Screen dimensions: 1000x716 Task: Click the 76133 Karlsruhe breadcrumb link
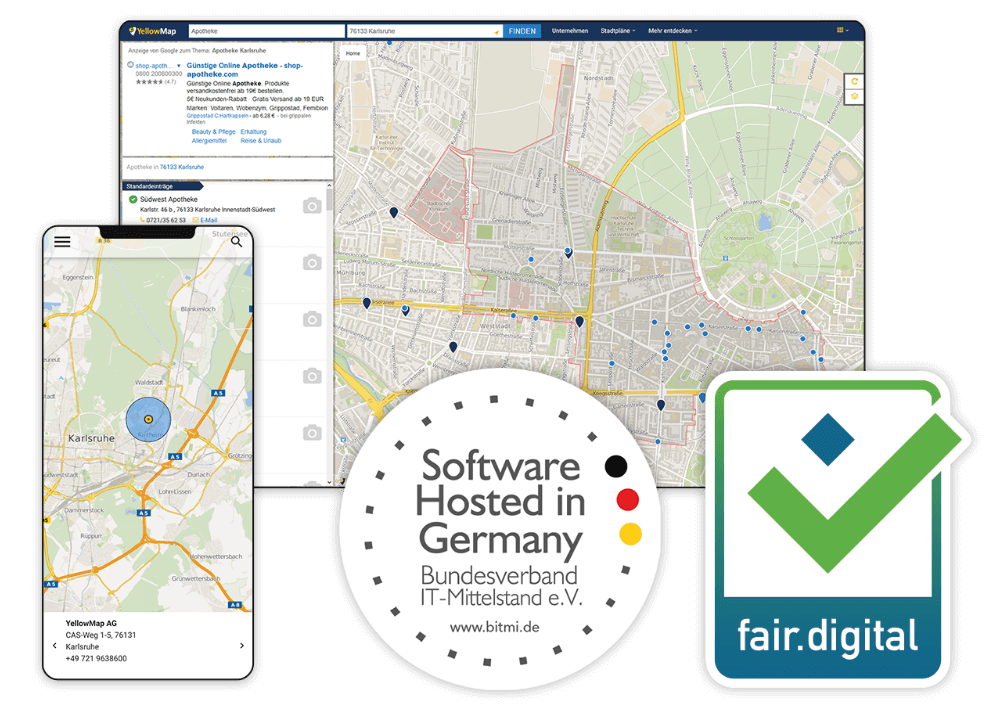182,167
